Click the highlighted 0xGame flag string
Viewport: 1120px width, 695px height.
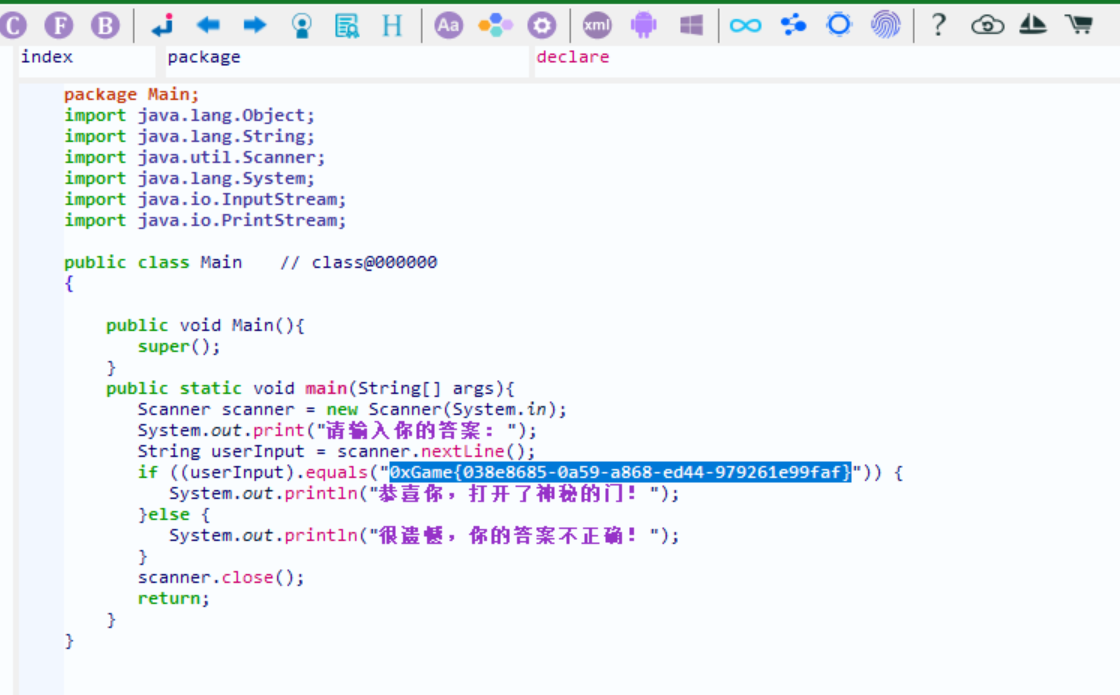(x=620, y=472)
